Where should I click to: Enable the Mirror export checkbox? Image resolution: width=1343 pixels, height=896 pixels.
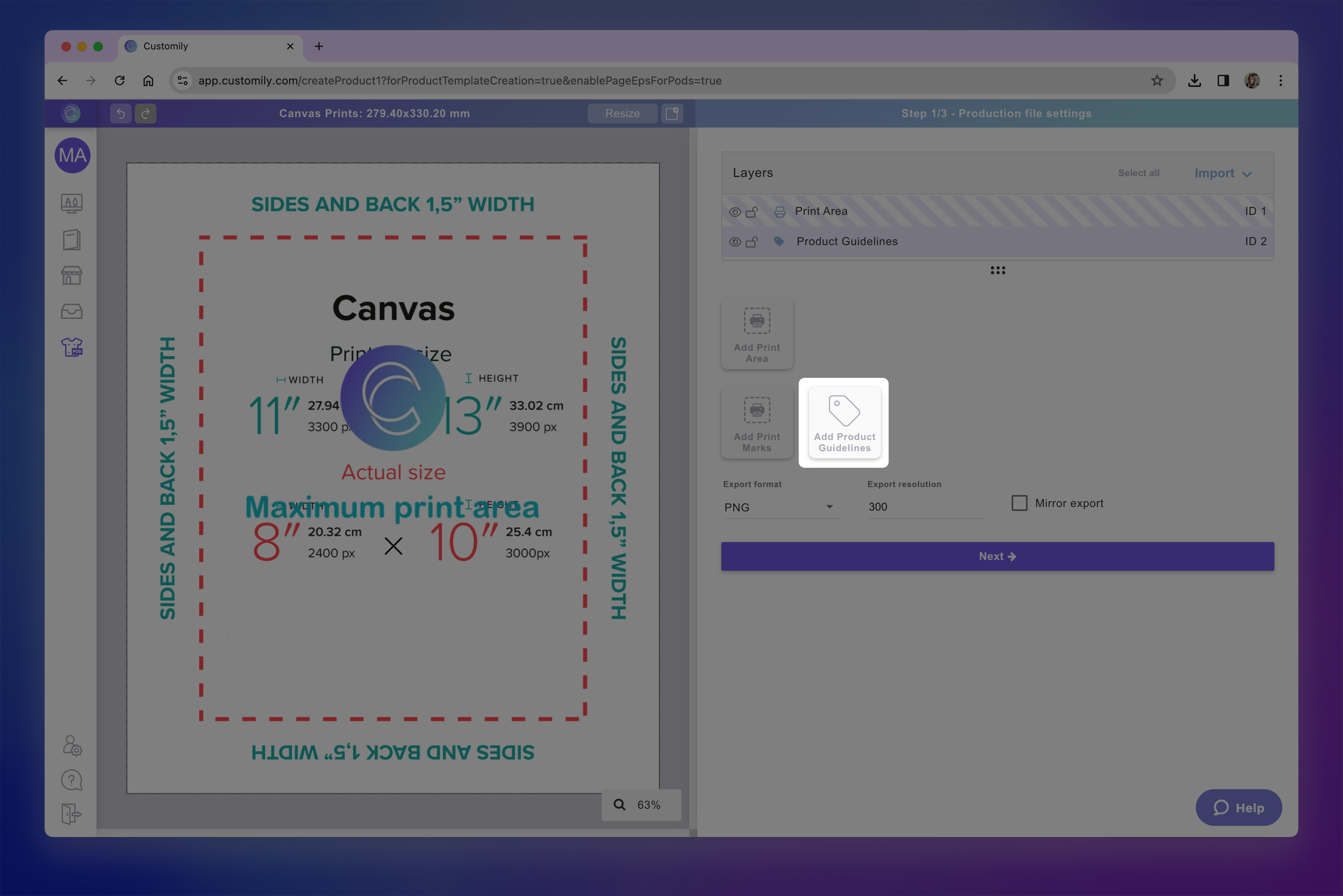point(1019,503)
